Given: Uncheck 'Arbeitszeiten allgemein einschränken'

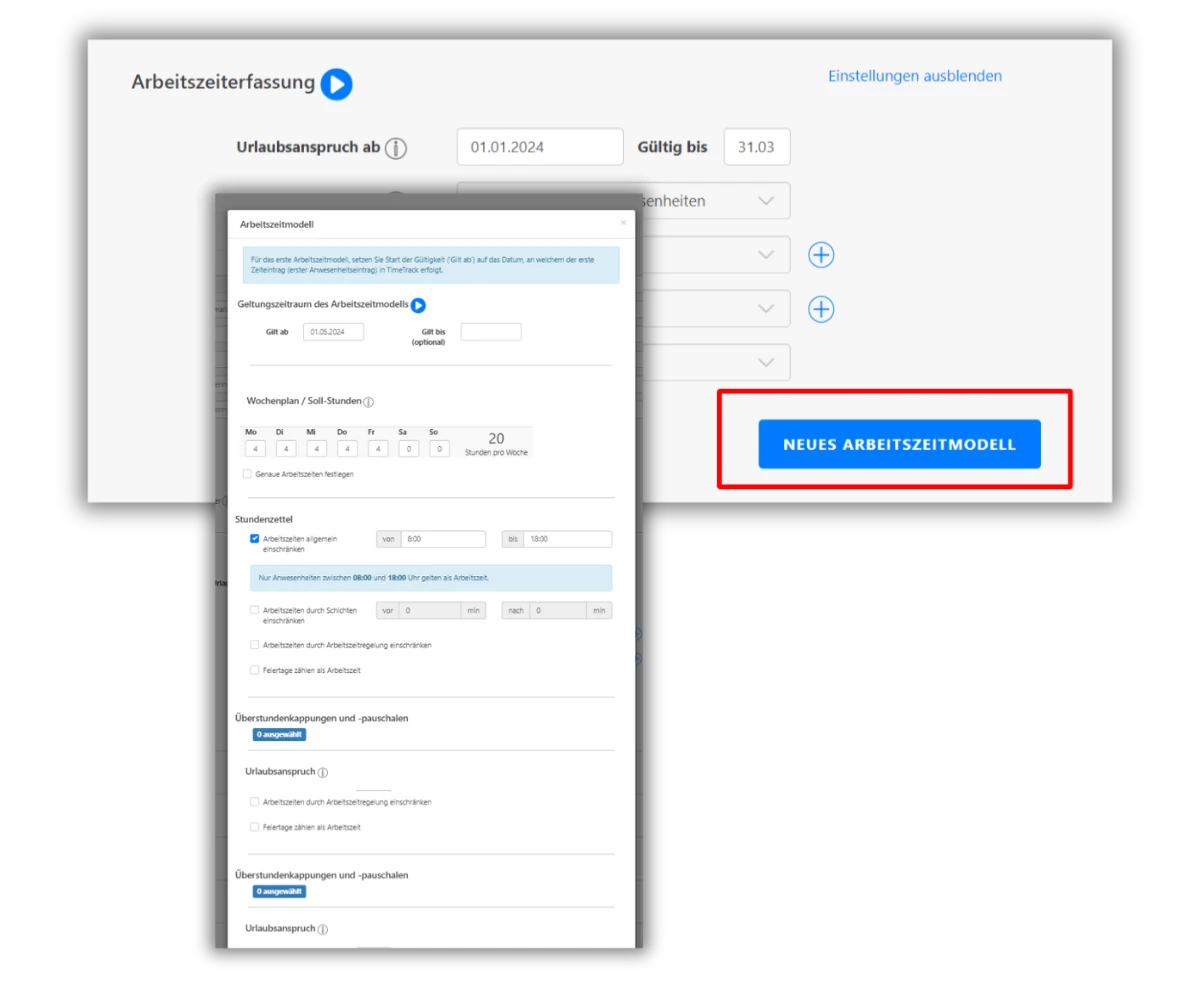Looking at the screenshot, I should pos(255,539).
